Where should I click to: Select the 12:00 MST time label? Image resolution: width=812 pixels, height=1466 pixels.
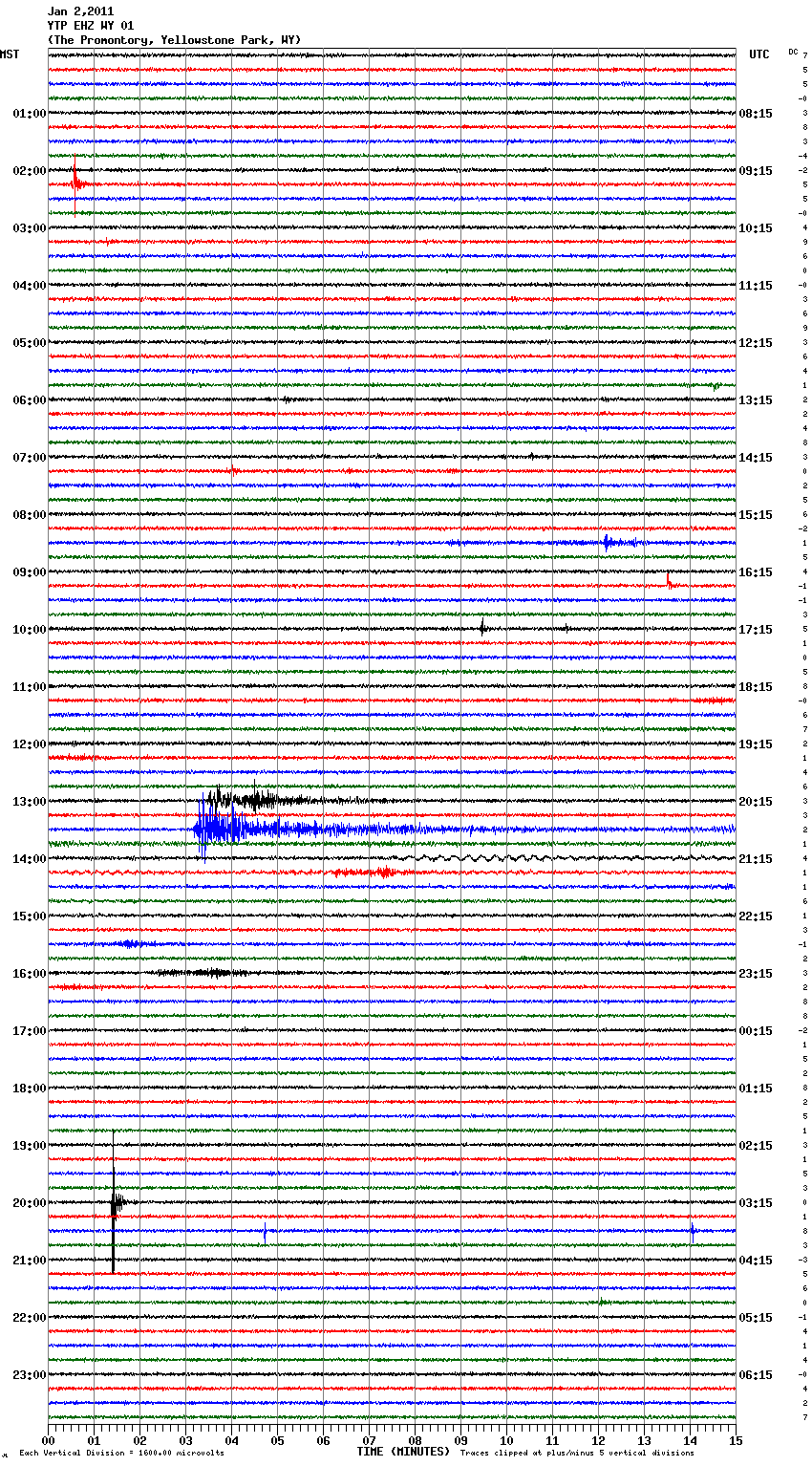30,744
